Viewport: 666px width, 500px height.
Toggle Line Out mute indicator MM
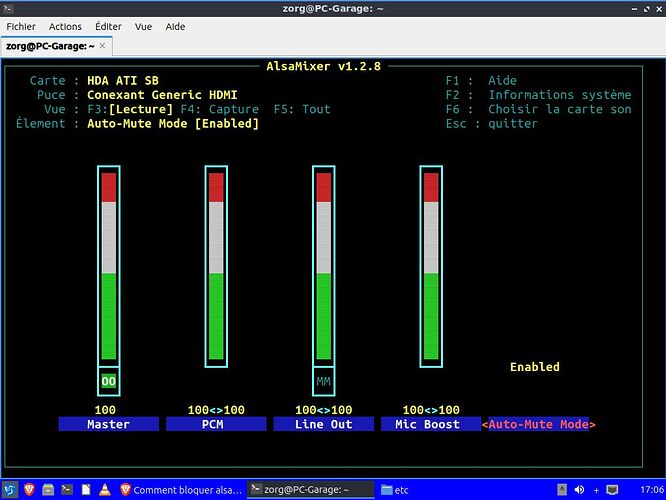click(324, 381)
